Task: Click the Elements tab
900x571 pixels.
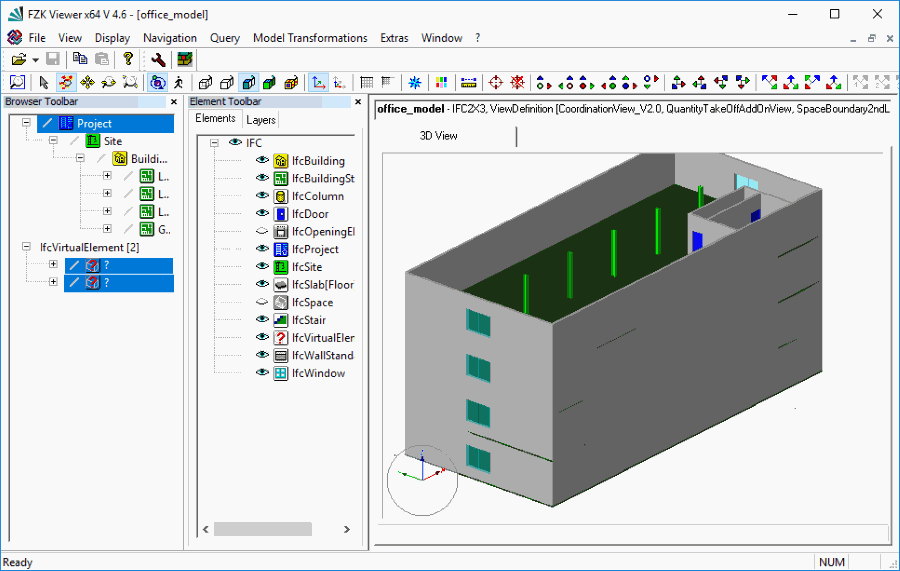Action: tap(215, 118)
